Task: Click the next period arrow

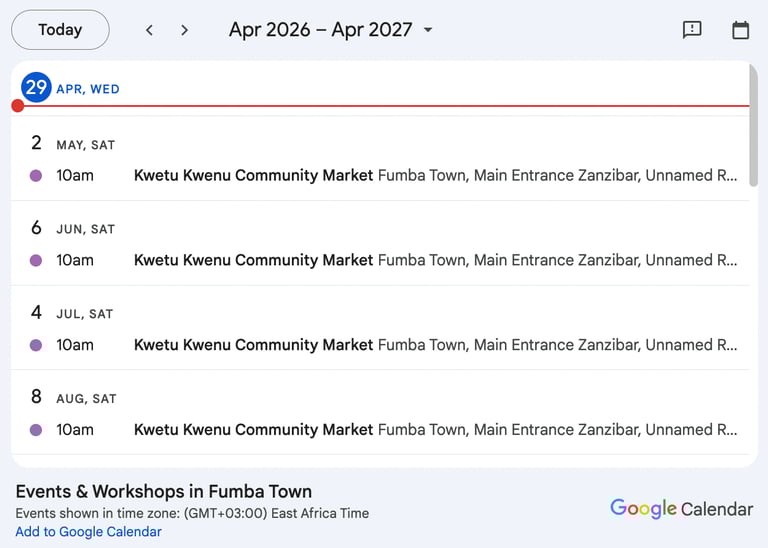Action: pos(184,30)
